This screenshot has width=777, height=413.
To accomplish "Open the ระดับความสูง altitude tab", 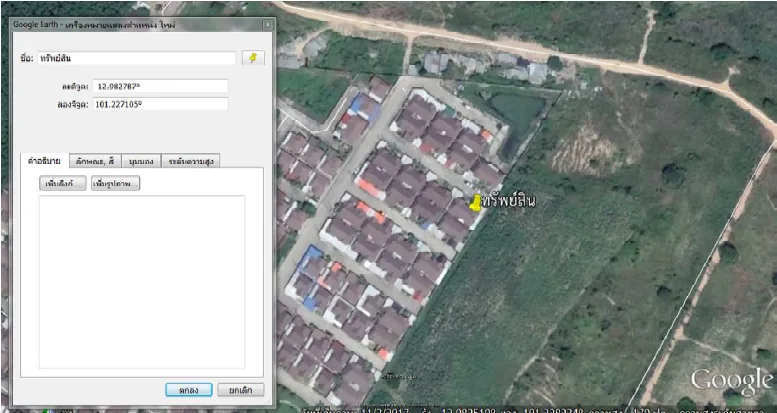I will point(191,161).
